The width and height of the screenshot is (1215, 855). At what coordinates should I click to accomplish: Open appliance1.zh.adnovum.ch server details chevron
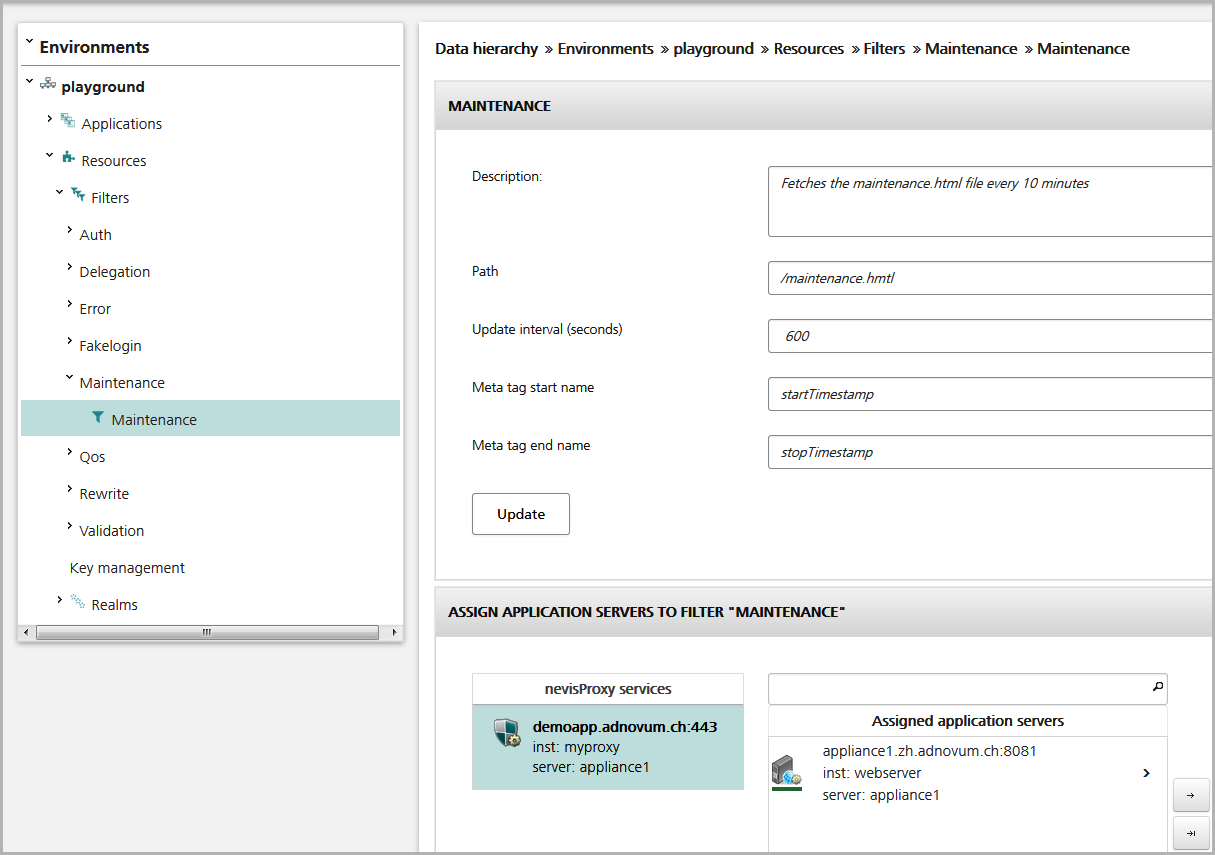click(1146, 773)
